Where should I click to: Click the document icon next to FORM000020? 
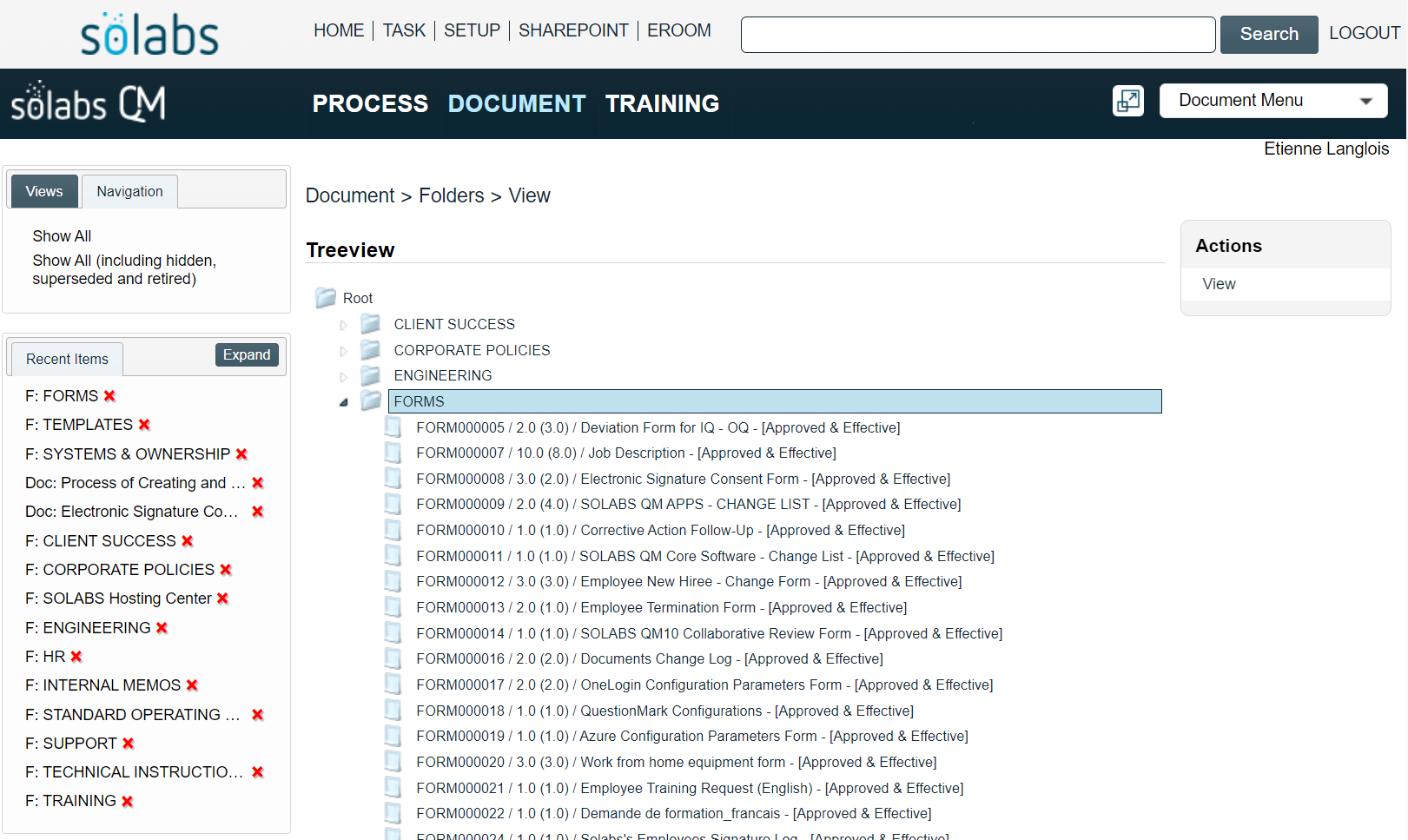tap(393, 761)
